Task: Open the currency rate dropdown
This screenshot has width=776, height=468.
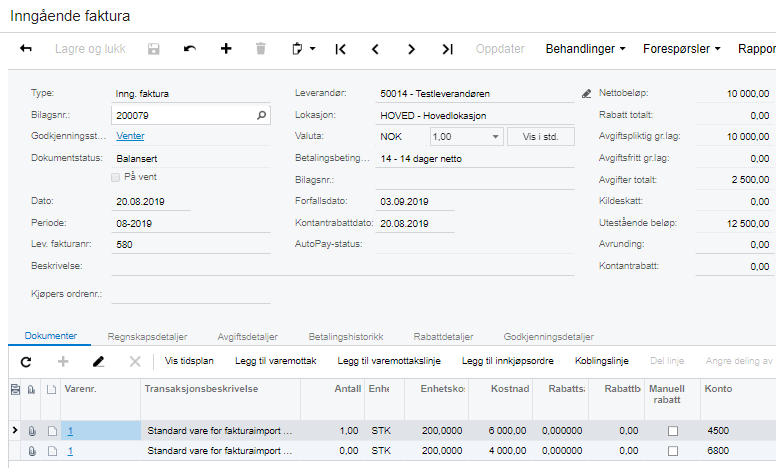Action: [x=497, y=136]
